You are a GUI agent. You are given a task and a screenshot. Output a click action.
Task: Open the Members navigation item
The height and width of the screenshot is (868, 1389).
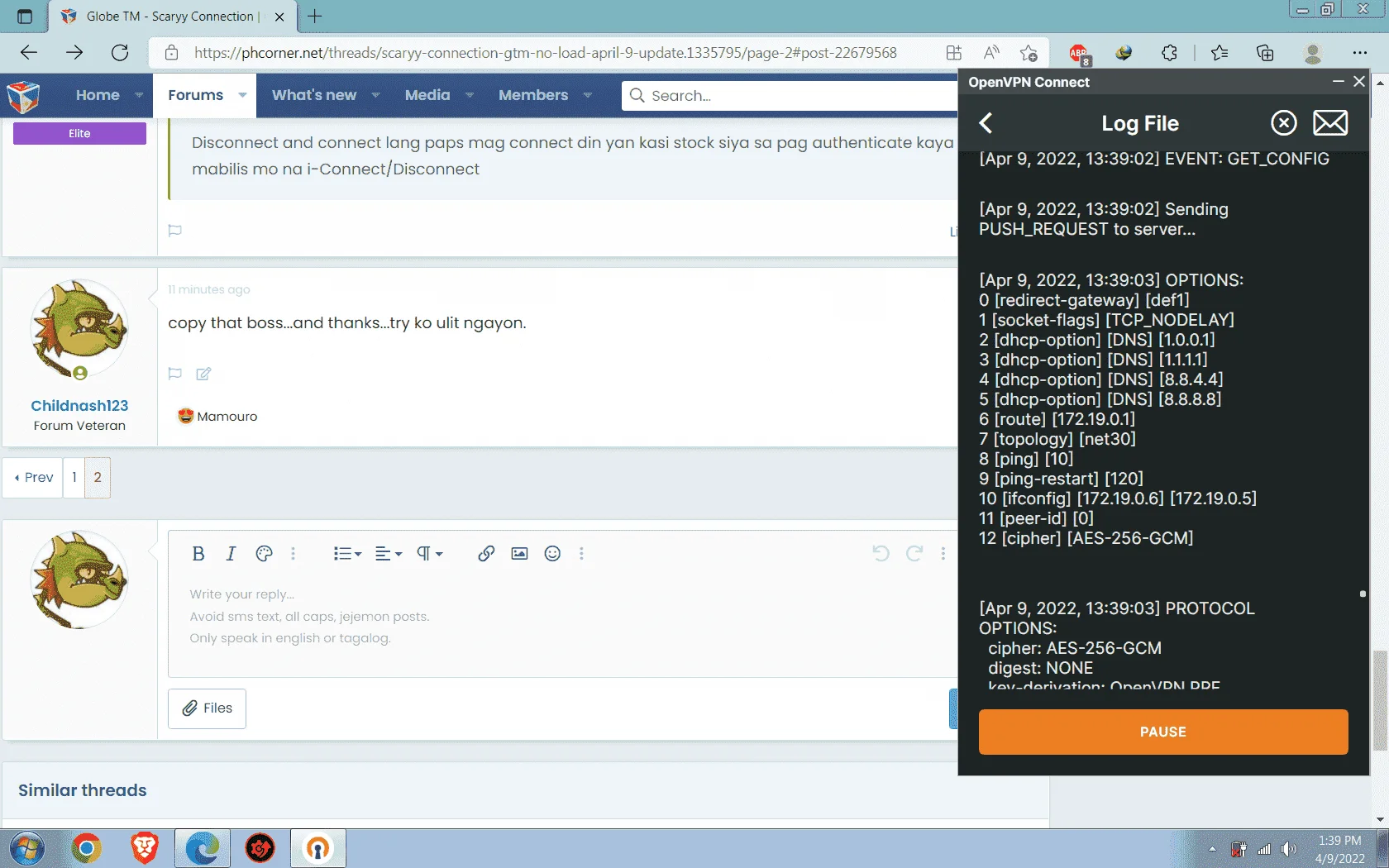click(533, 95)
